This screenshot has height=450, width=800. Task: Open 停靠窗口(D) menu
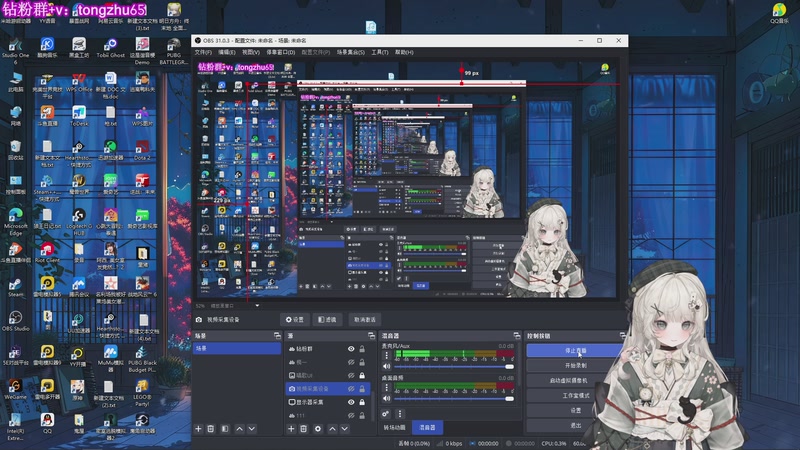[x=281, y=53]
